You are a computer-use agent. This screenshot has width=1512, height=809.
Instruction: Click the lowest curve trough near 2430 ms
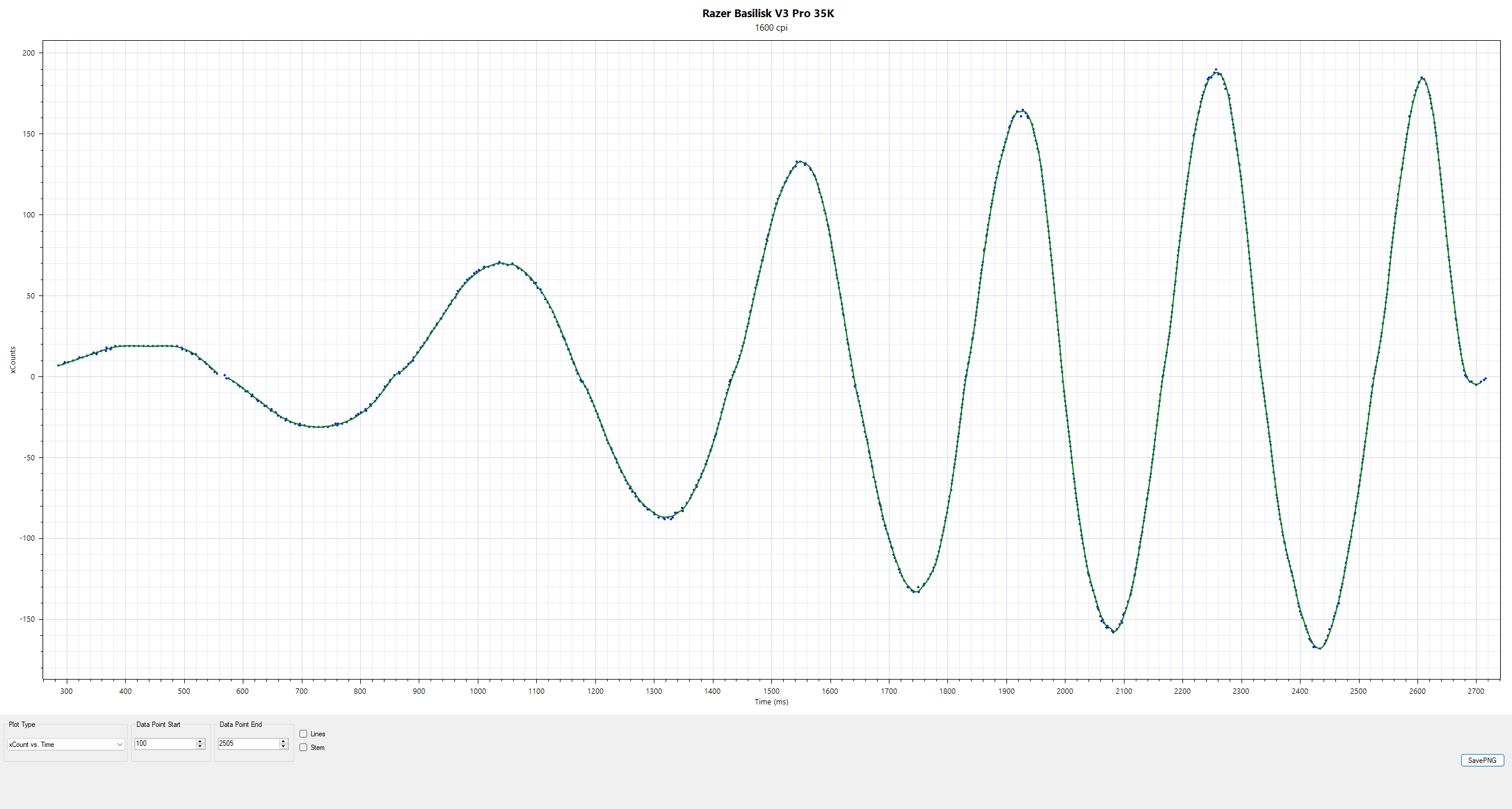pos(1319,648)
